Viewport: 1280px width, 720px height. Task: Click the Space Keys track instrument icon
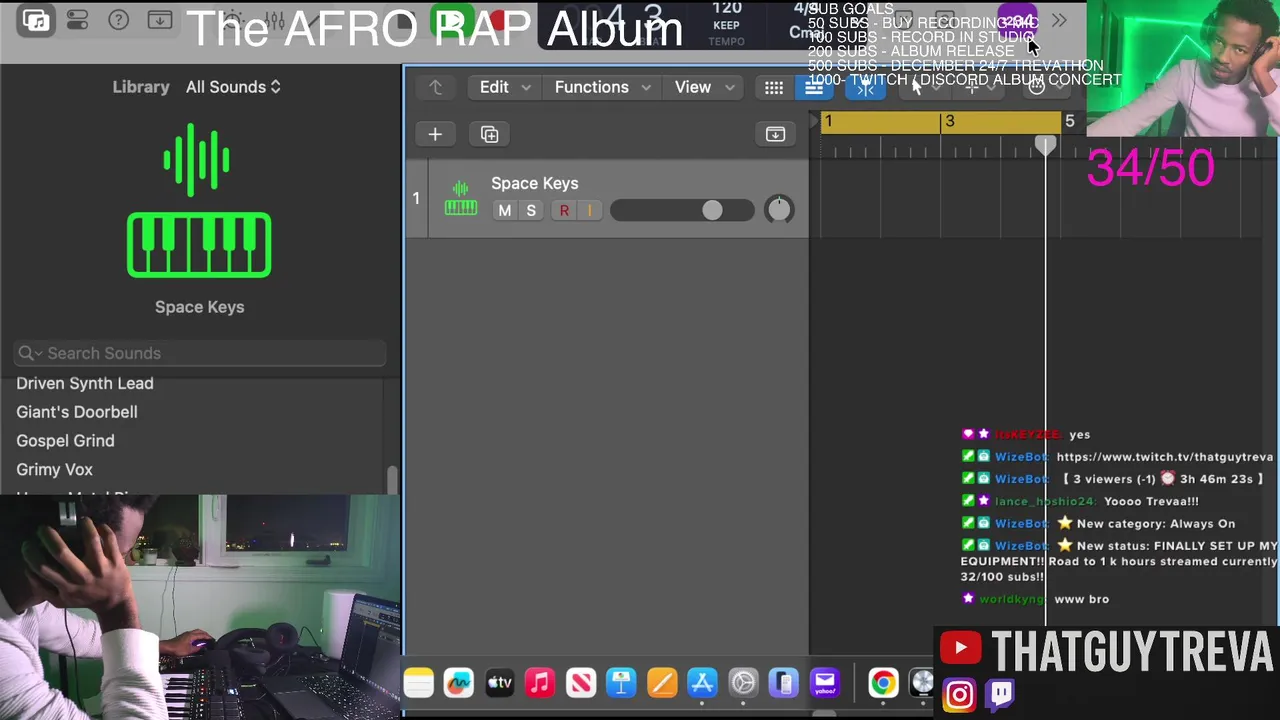pyautogui.click(x=460, y=198)
